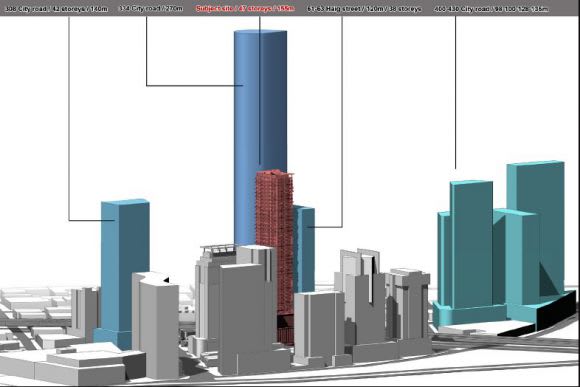Click the '308 City road / 42 storeys' label
Screen dimensions: 580x387
pos(56,8)
